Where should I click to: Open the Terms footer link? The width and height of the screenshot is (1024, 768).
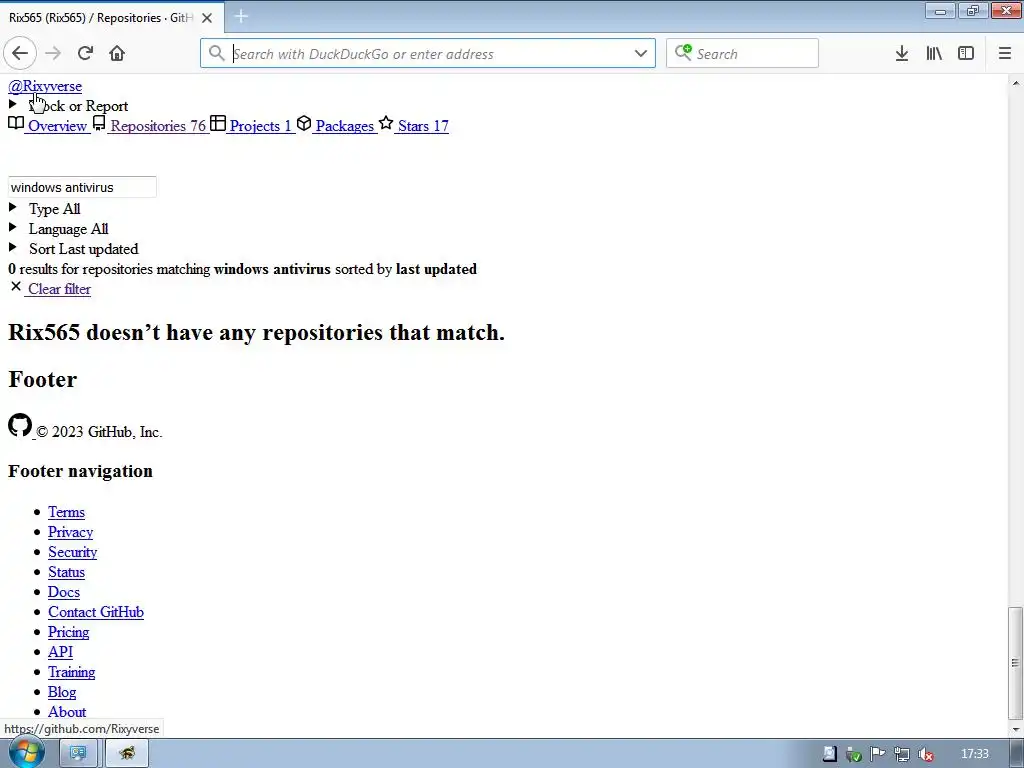coord(66,512)
